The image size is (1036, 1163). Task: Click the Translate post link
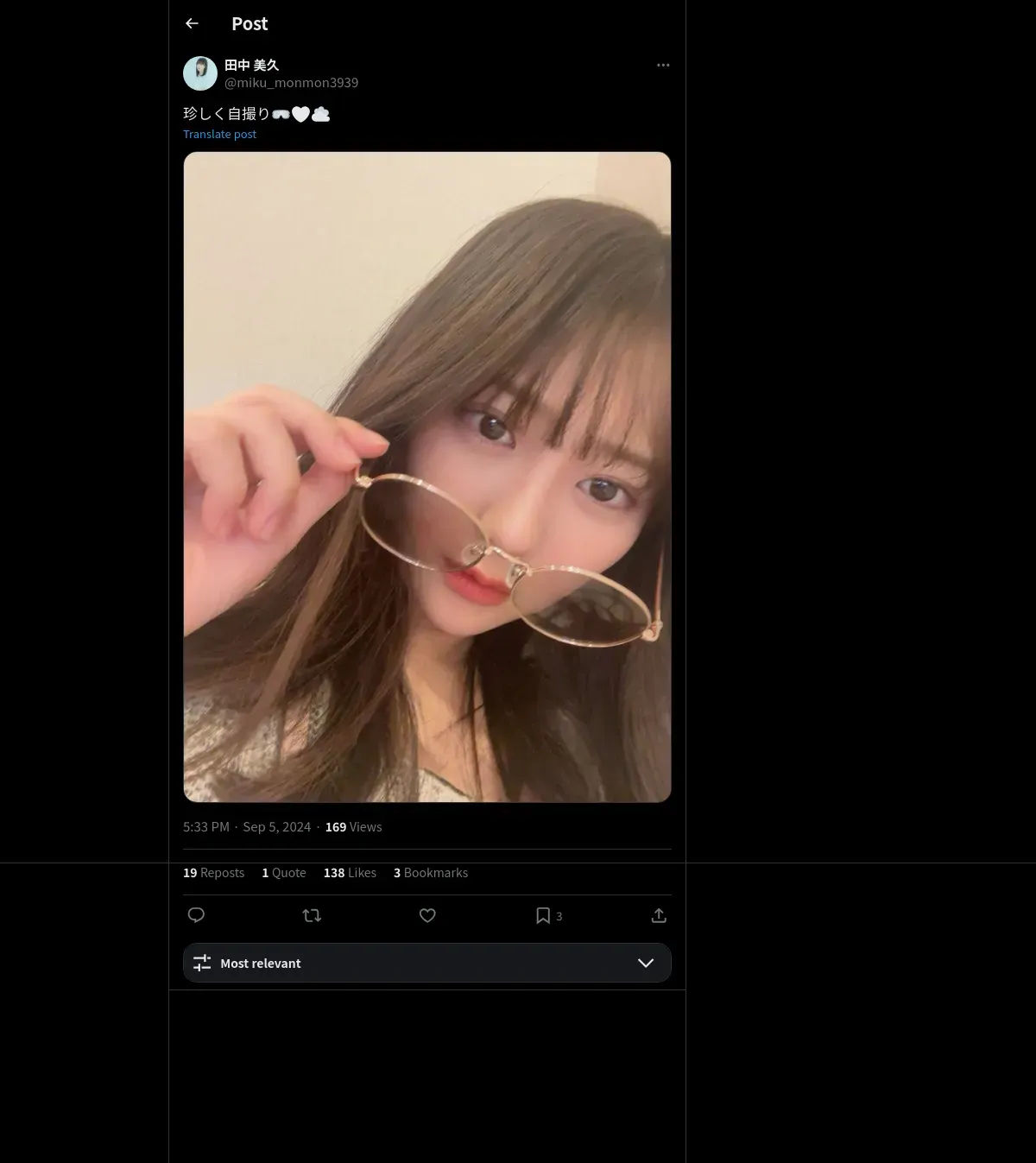point(219,134)
